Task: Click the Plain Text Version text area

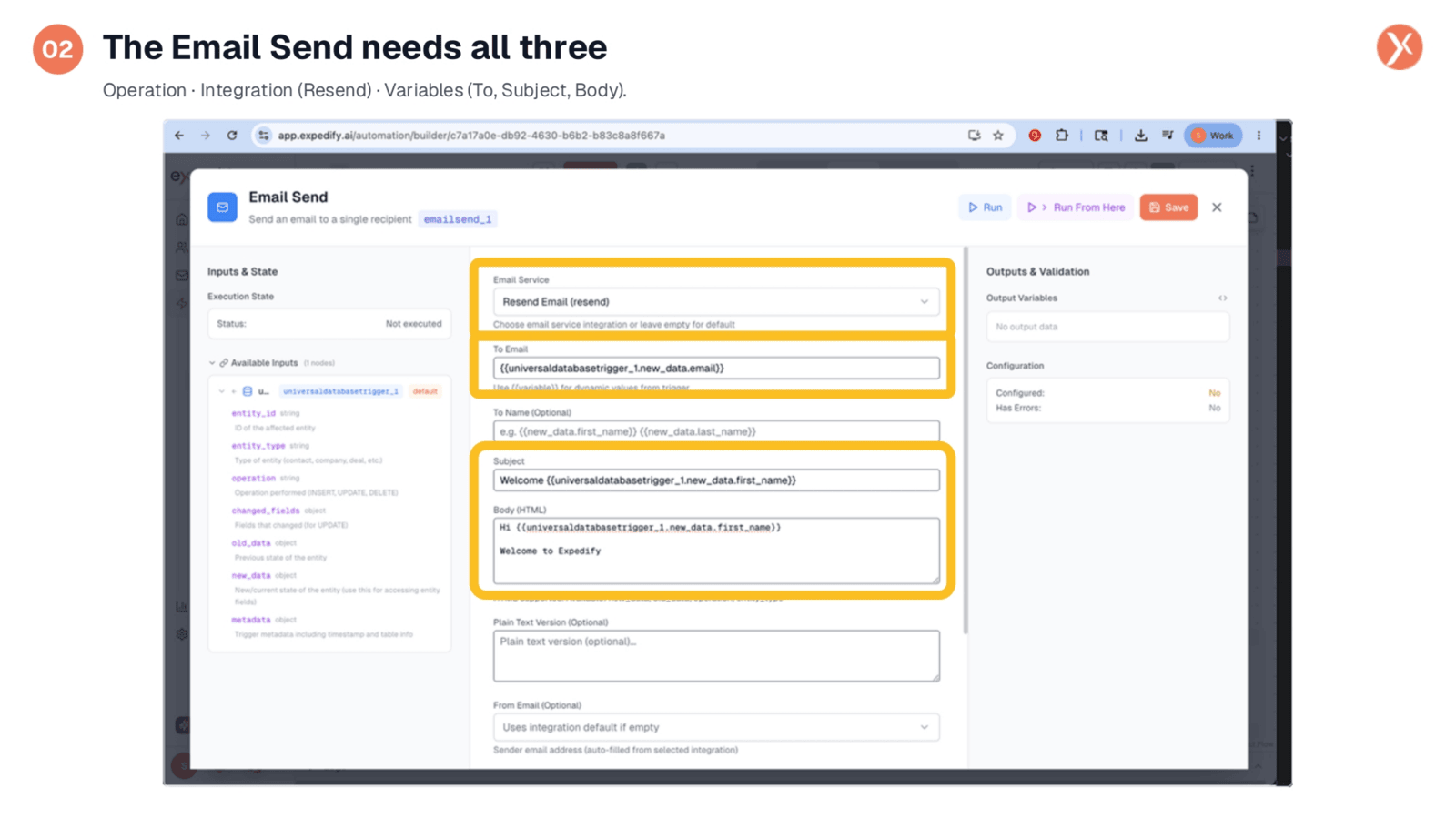Action: click(716, 655)
